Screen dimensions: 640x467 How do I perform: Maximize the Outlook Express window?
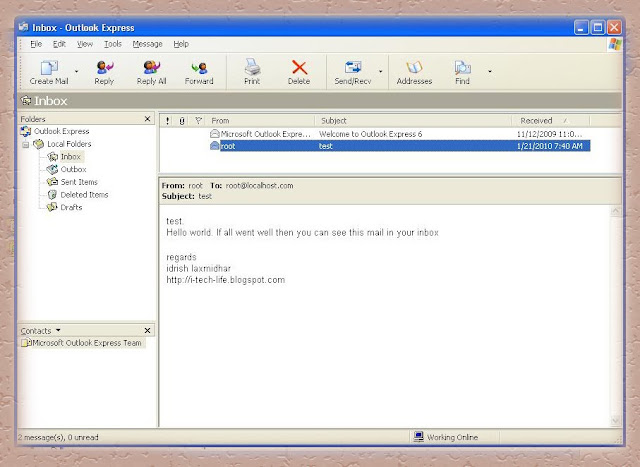(598, 28)
